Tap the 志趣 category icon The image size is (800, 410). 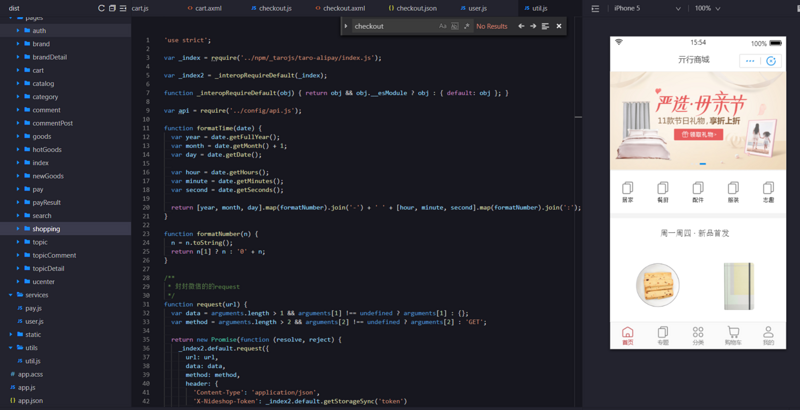[768, 188]
